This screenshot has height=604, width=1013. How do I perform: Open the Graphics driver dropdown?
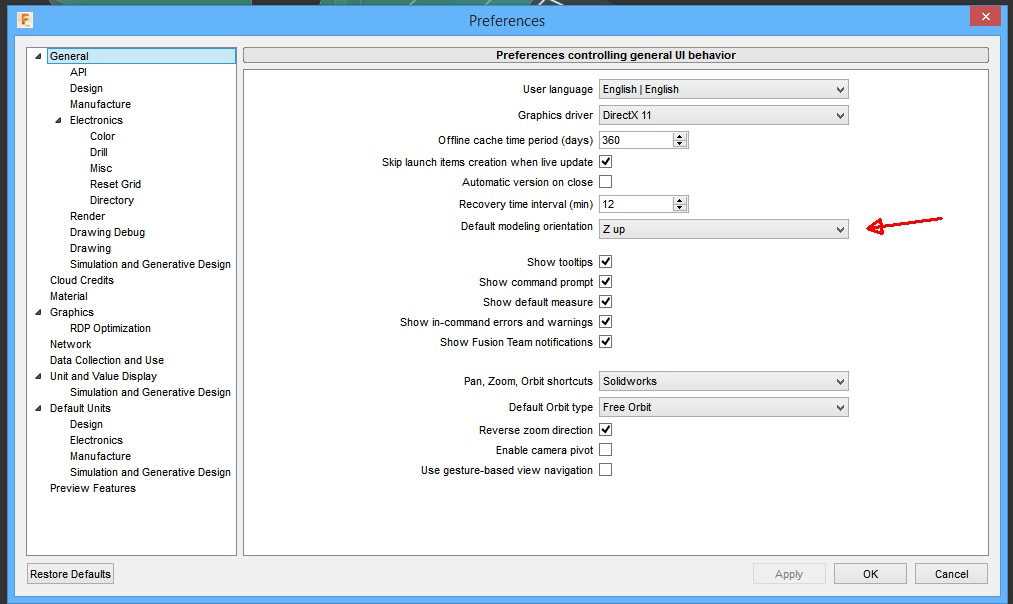724,115
